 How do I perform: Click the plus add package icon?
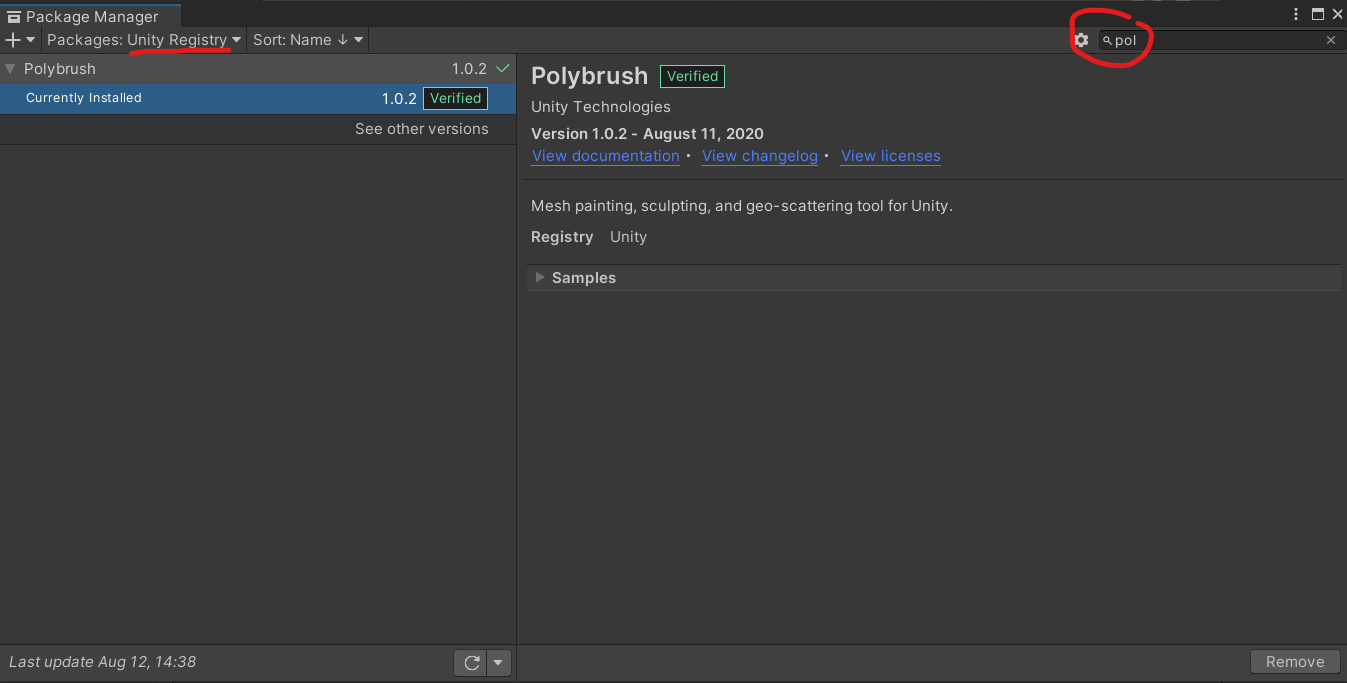point(13,40)
